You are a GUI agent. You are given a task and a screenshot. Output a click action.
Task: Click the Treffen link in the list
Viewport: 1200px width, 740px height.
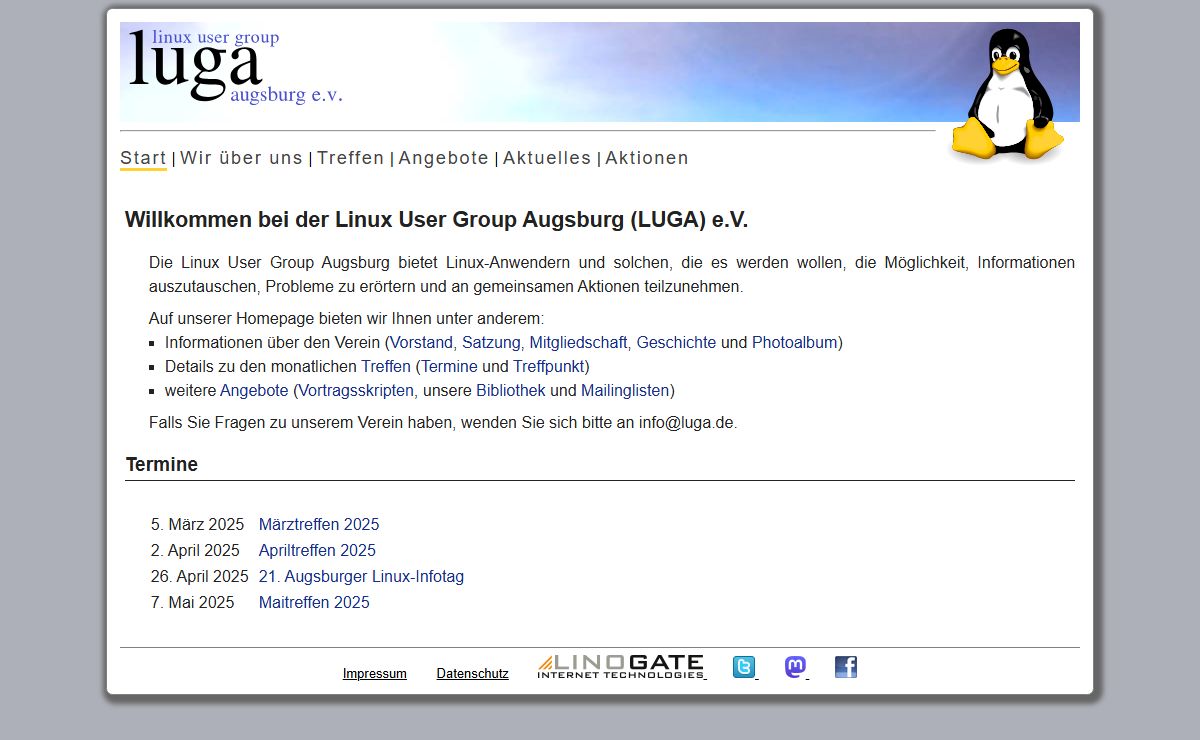click(x=386, y=366)
